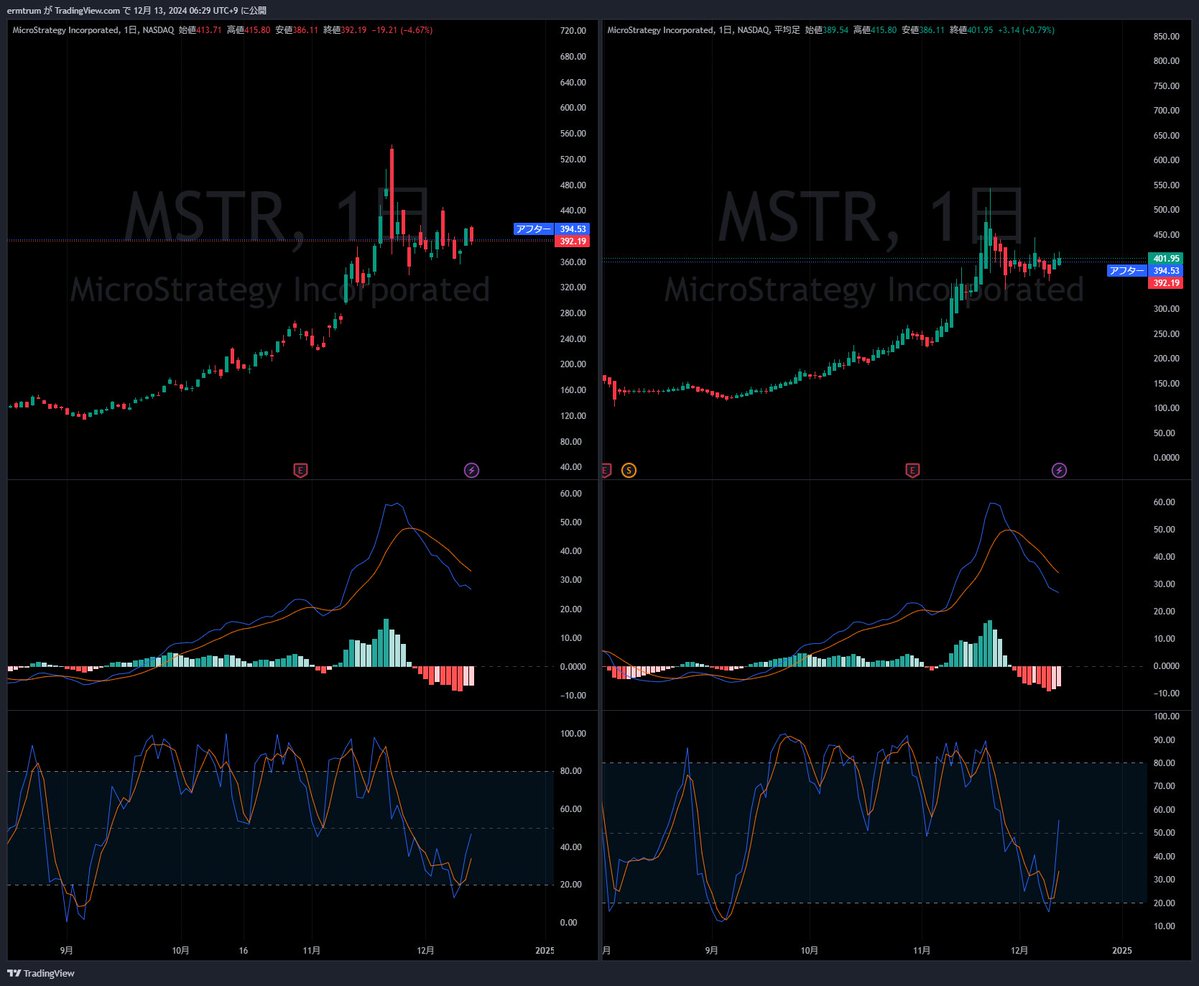Screen dimensions: 1199x986
Task: Click the earnings E marker on the candlestick chart
Action: [301, 470]
